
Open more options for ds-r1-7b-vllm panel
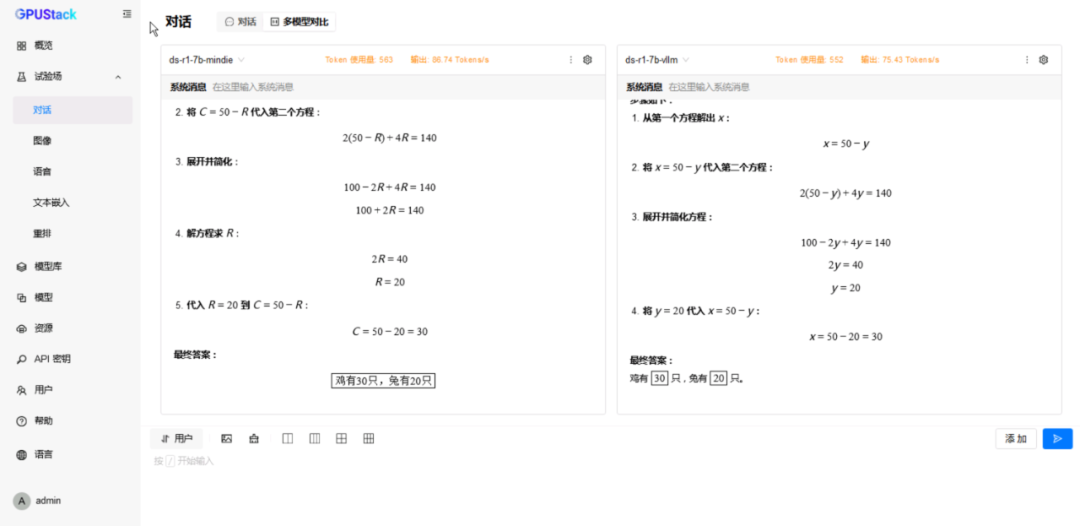pos(1027,60)
